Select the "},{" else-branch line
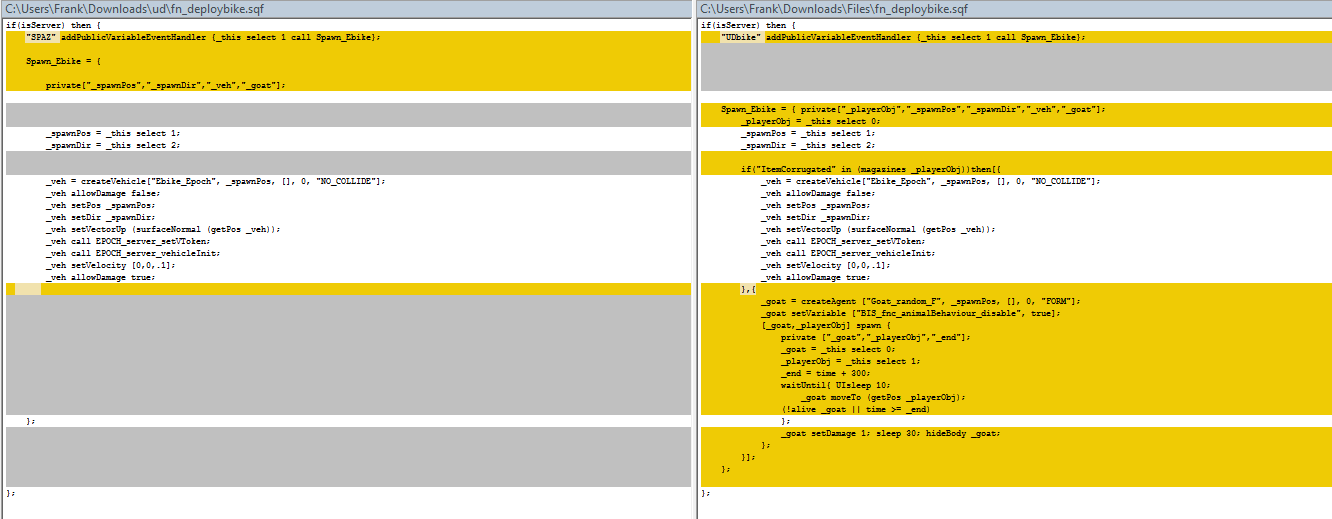The width and height of the screenshot is (1332, 519). pos(749,289)
